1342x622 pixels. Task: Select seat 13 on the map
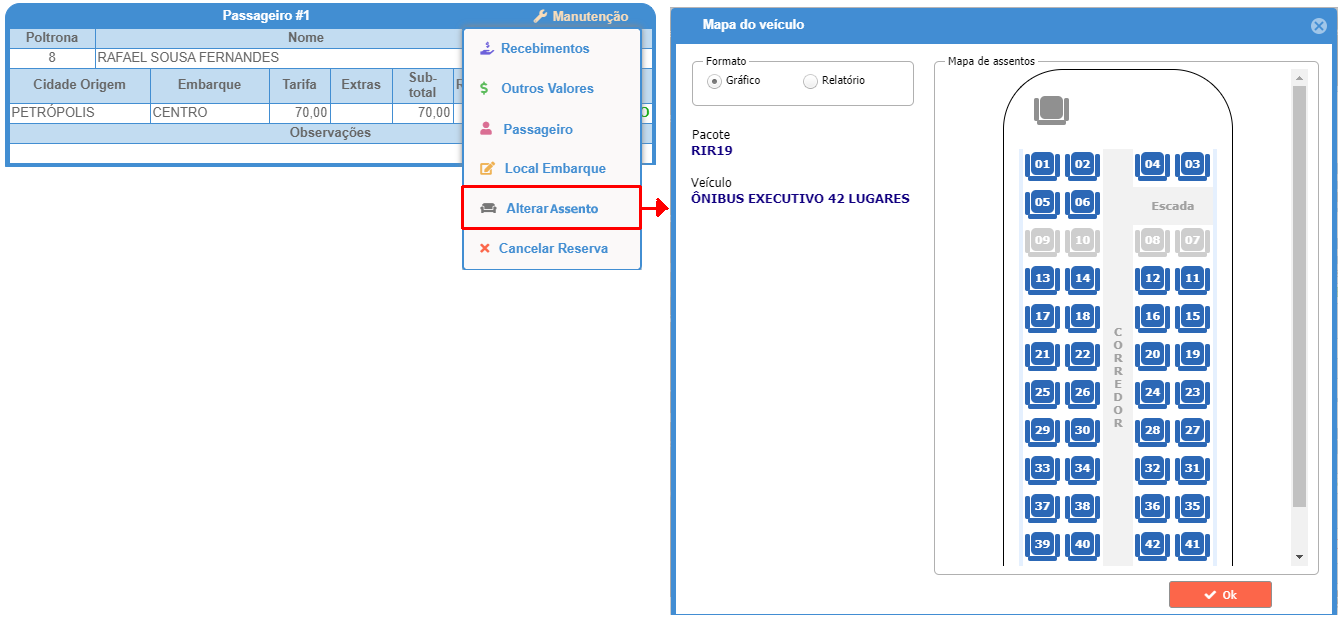pyautogui.click(x=1042, y=279)
